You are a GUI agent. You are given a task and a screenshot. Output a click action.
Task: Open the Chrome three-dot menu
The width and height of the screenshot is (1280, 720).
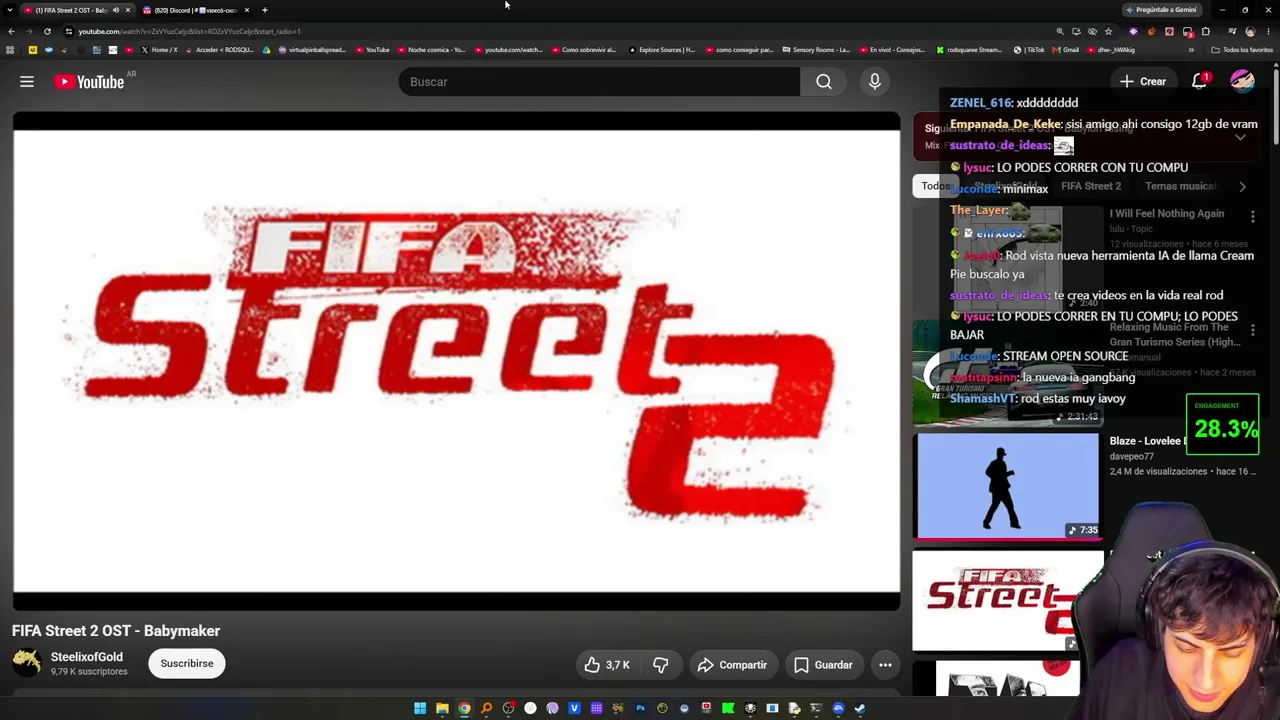1269,31
